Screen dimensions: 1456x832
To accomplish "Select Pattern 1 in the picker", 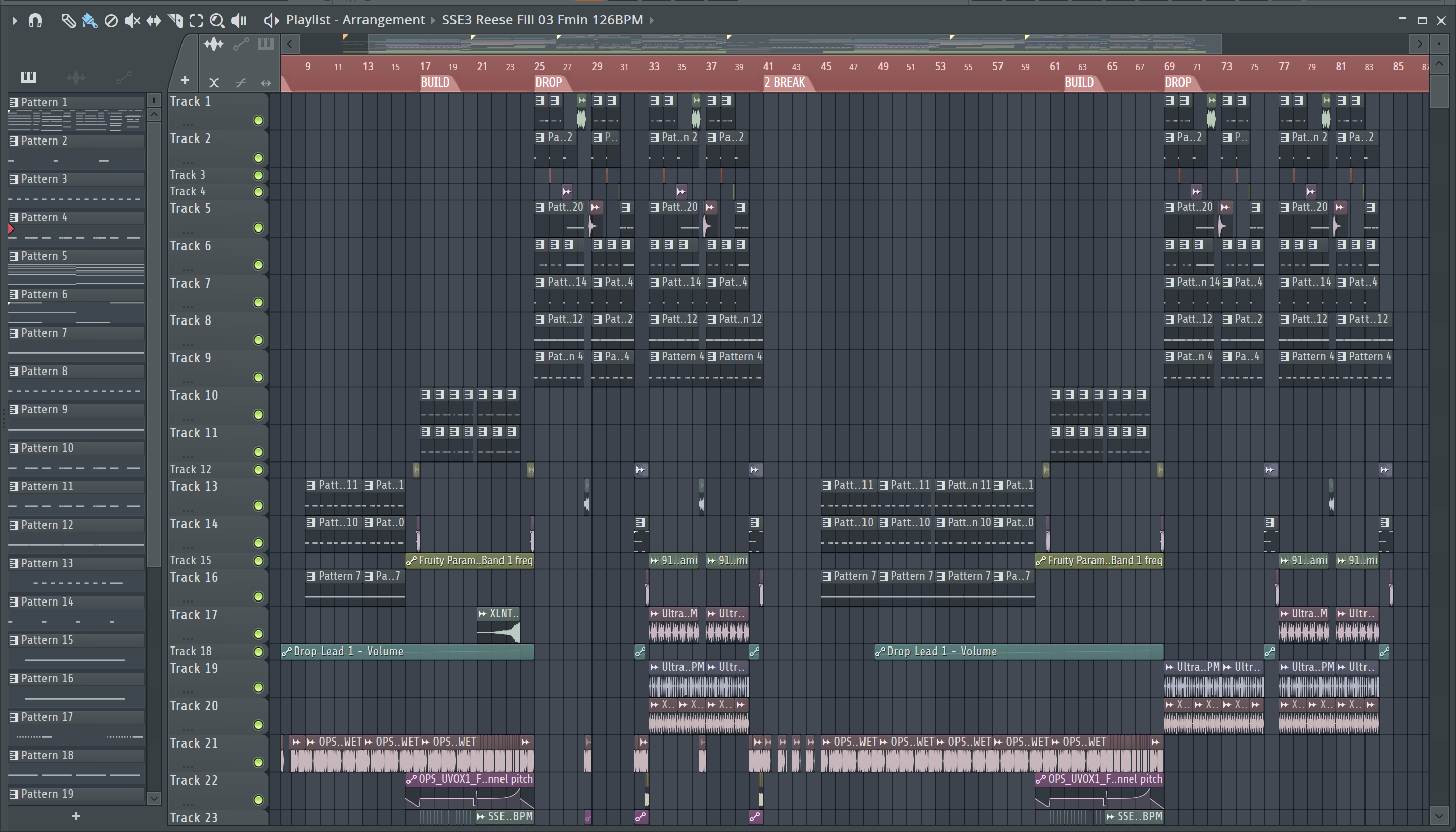I will (76, 102).
